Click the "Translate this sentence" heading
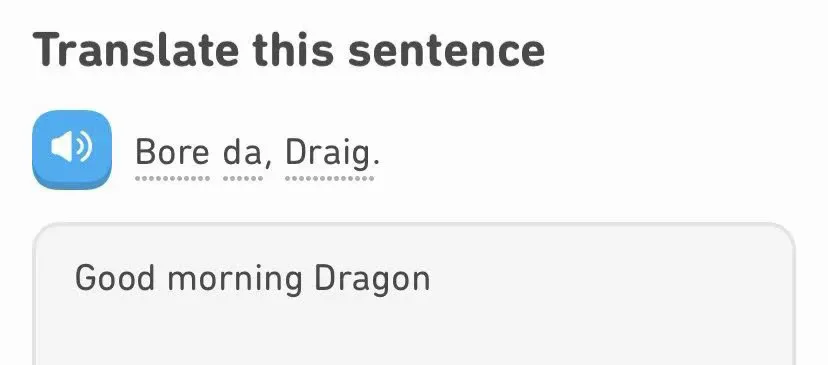Screen dimensions: 828x365 coord(289,50)
